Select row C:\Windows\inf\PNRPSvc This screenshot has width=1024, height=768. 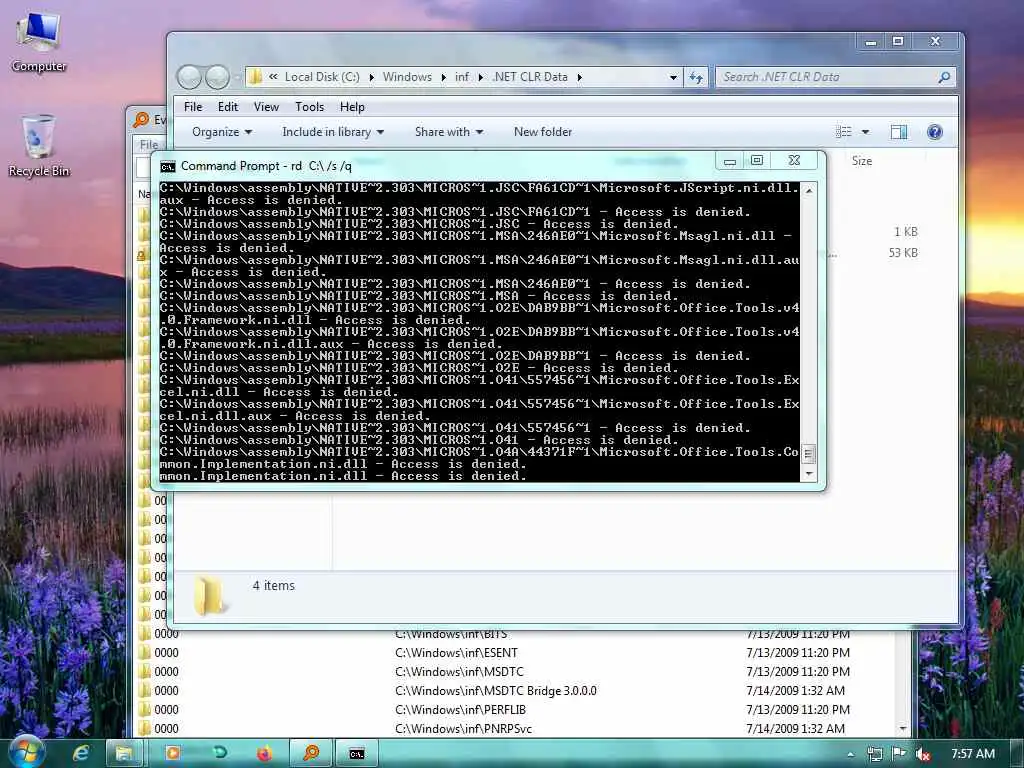[x=516, y=728]
